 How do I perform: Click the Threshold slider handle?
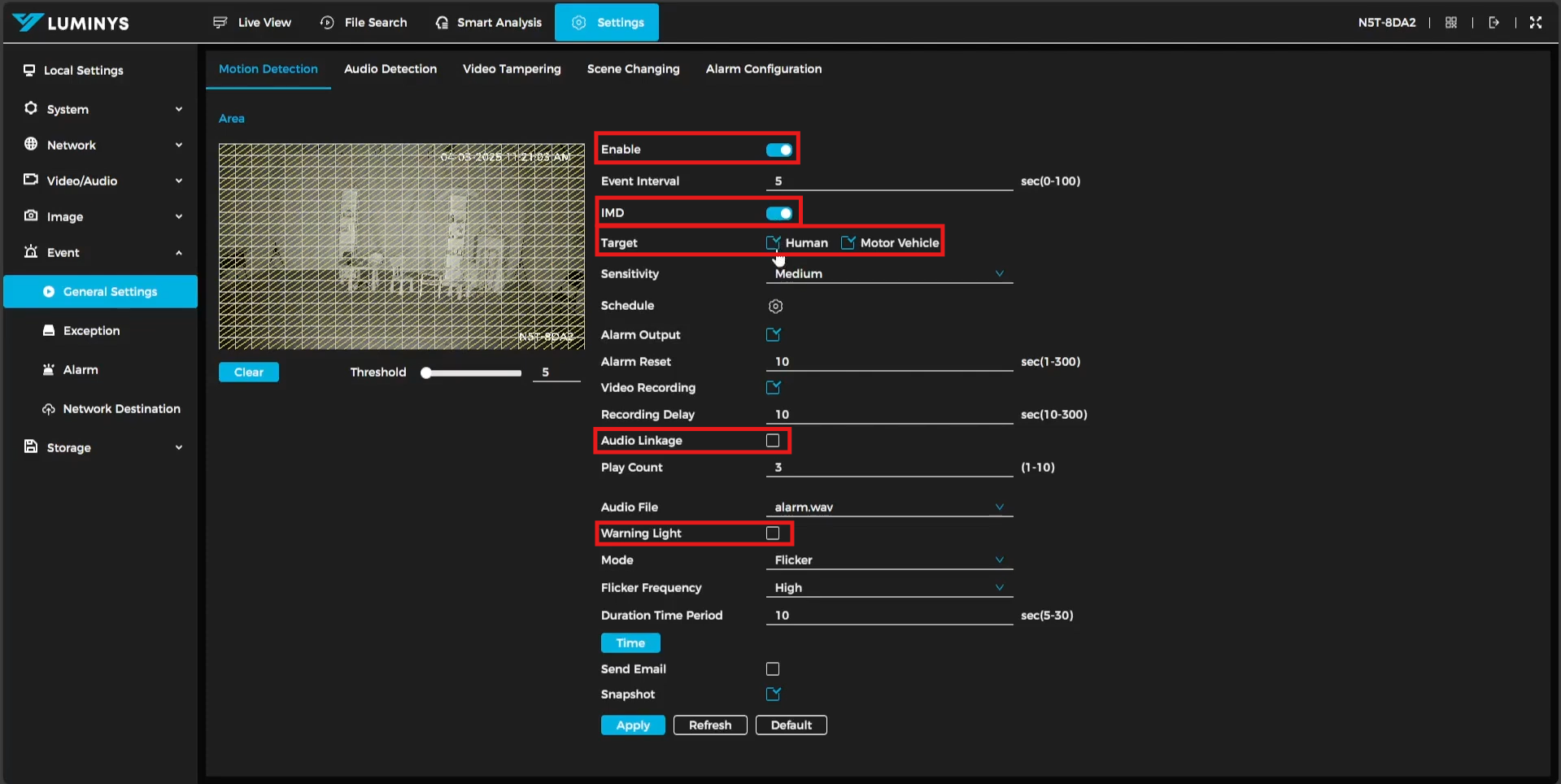click(x=425, y=373)
